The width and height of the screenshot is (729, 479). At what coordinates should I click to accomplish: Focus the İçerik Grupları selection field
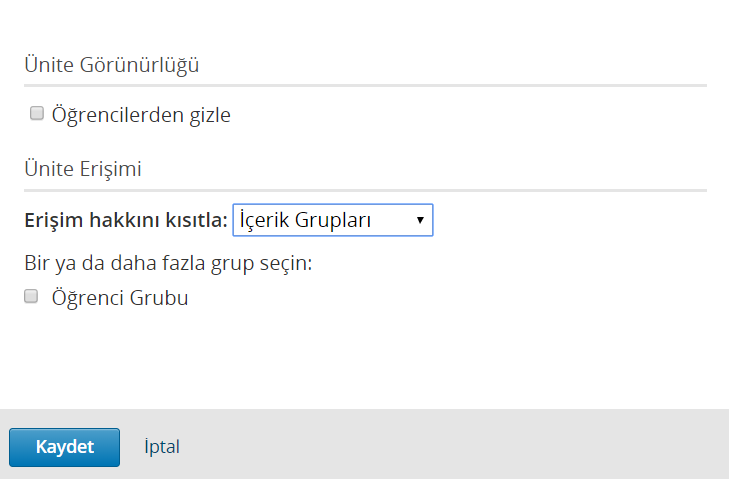(x=333, y=220)
